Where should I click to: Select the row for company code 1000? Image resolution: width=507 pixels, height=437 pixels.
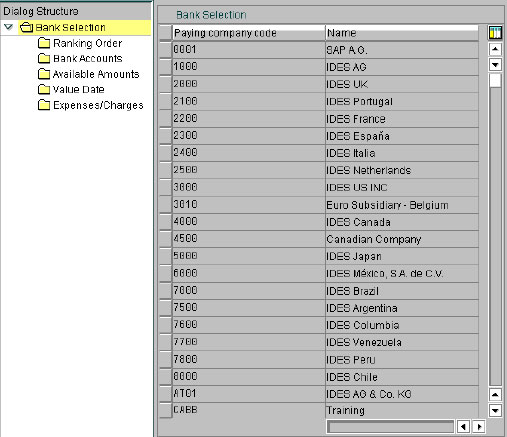click(165, 67)
